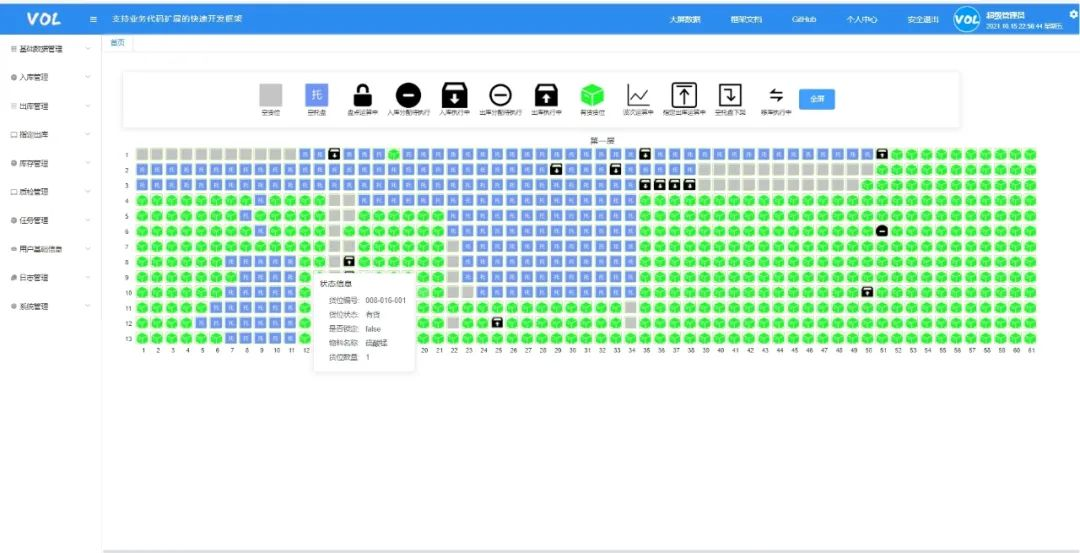Click the lock icon in the legend
This screenshot has height=553, width=1080.
click(363, 95)
